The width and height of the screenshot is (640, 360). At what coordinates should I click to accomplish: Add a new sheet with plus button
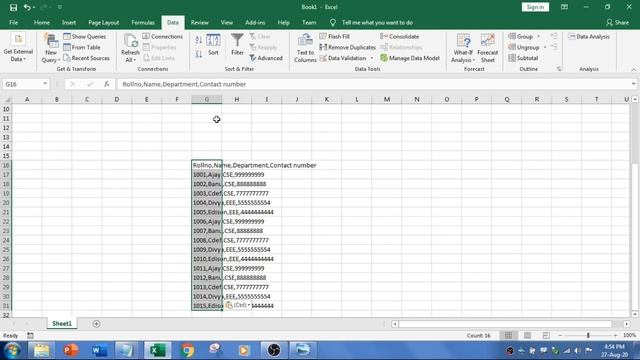96,324
